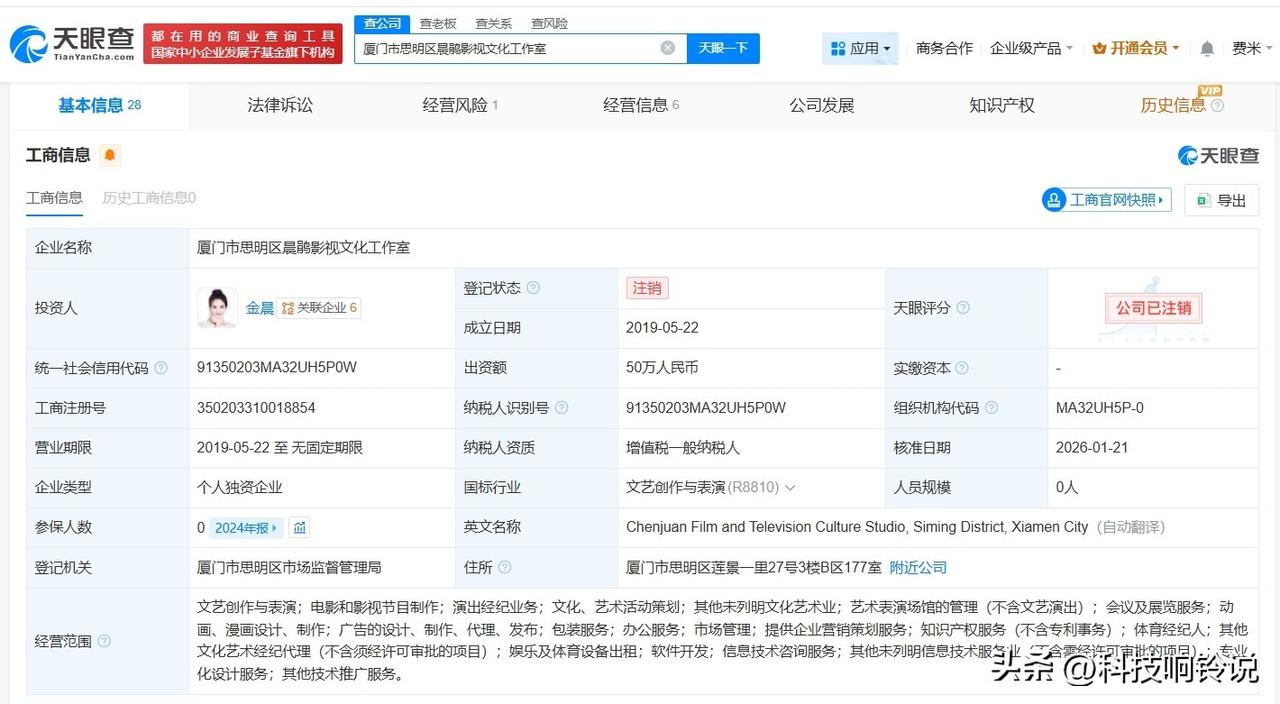Click the help icon next to 经营范围
Image resolution: width=1280 pixels, height=704 pixels.
coord(104,641)
